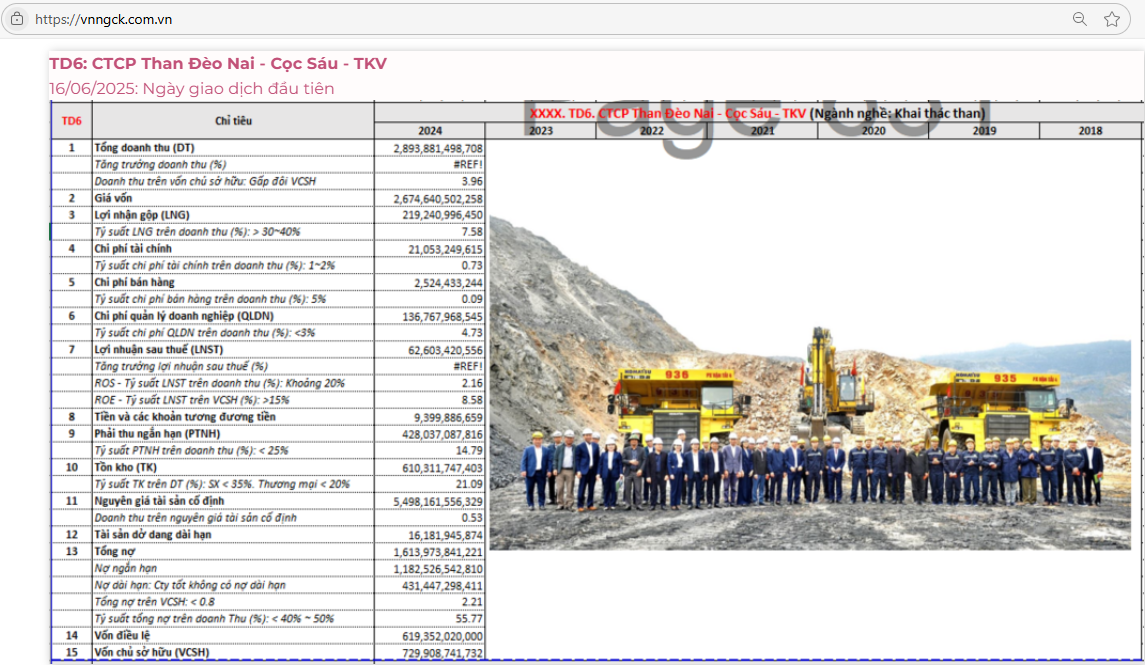Click the address bar URL vnngck.com.vn
Viewport: 1145px width, 665px height.
104,20
